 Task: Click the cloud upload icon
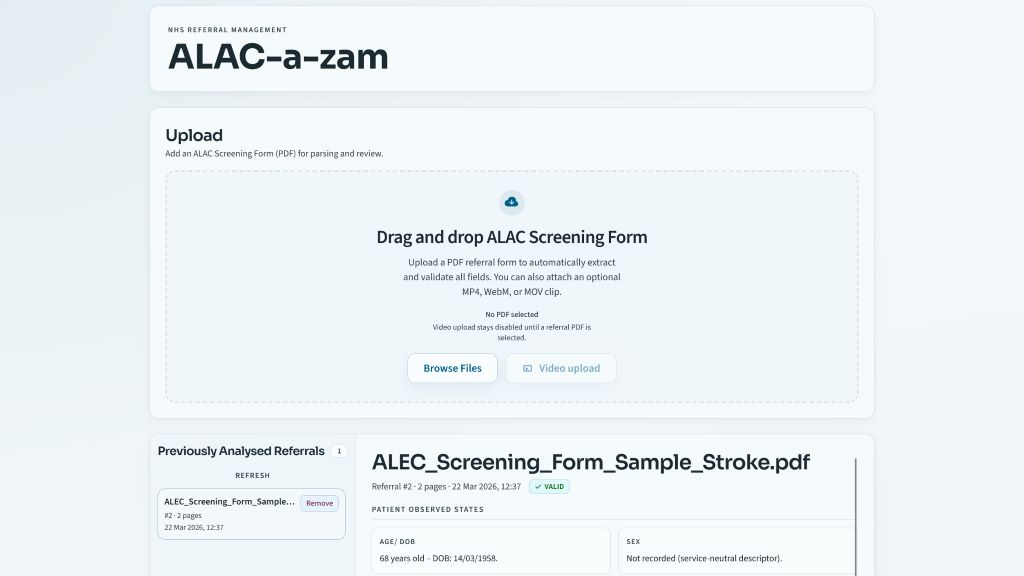[x=511, y=202]
